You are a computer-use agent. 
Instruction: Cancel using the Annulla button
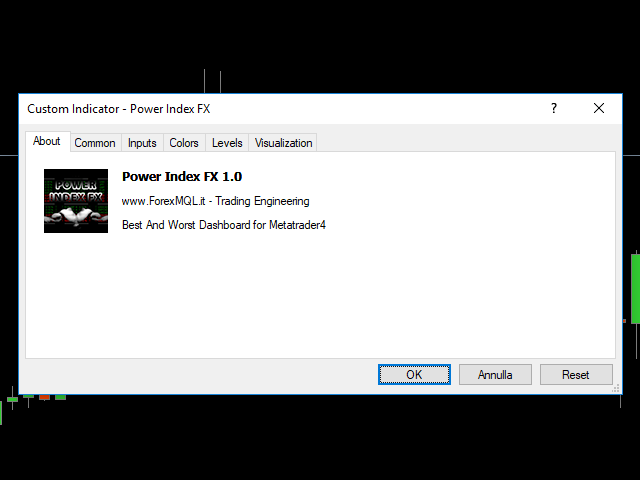pos(495,375)
